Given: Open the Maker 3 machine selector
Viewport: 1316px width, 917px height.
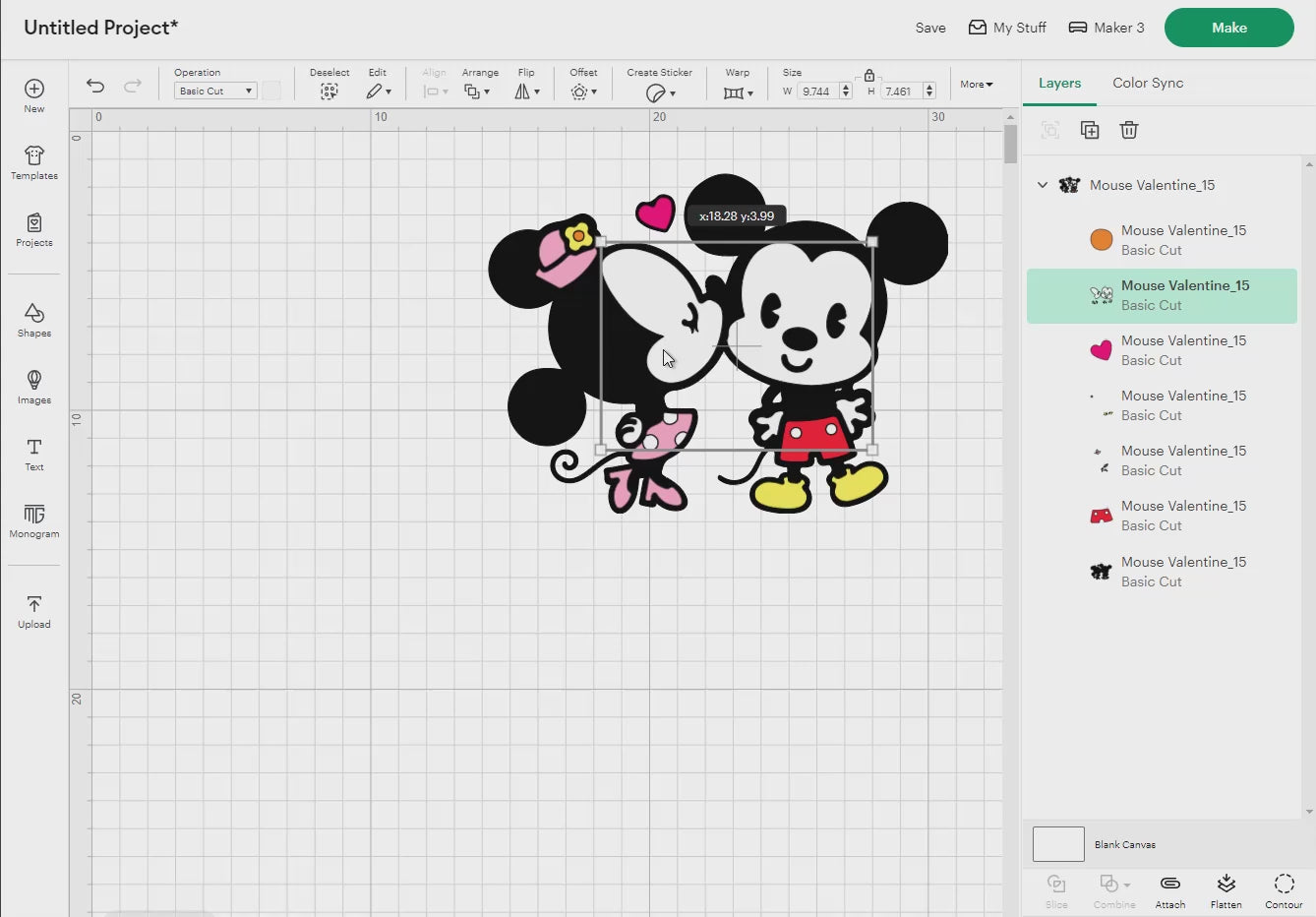Looking at the screenshot, I should click(x=1107, y=28).
